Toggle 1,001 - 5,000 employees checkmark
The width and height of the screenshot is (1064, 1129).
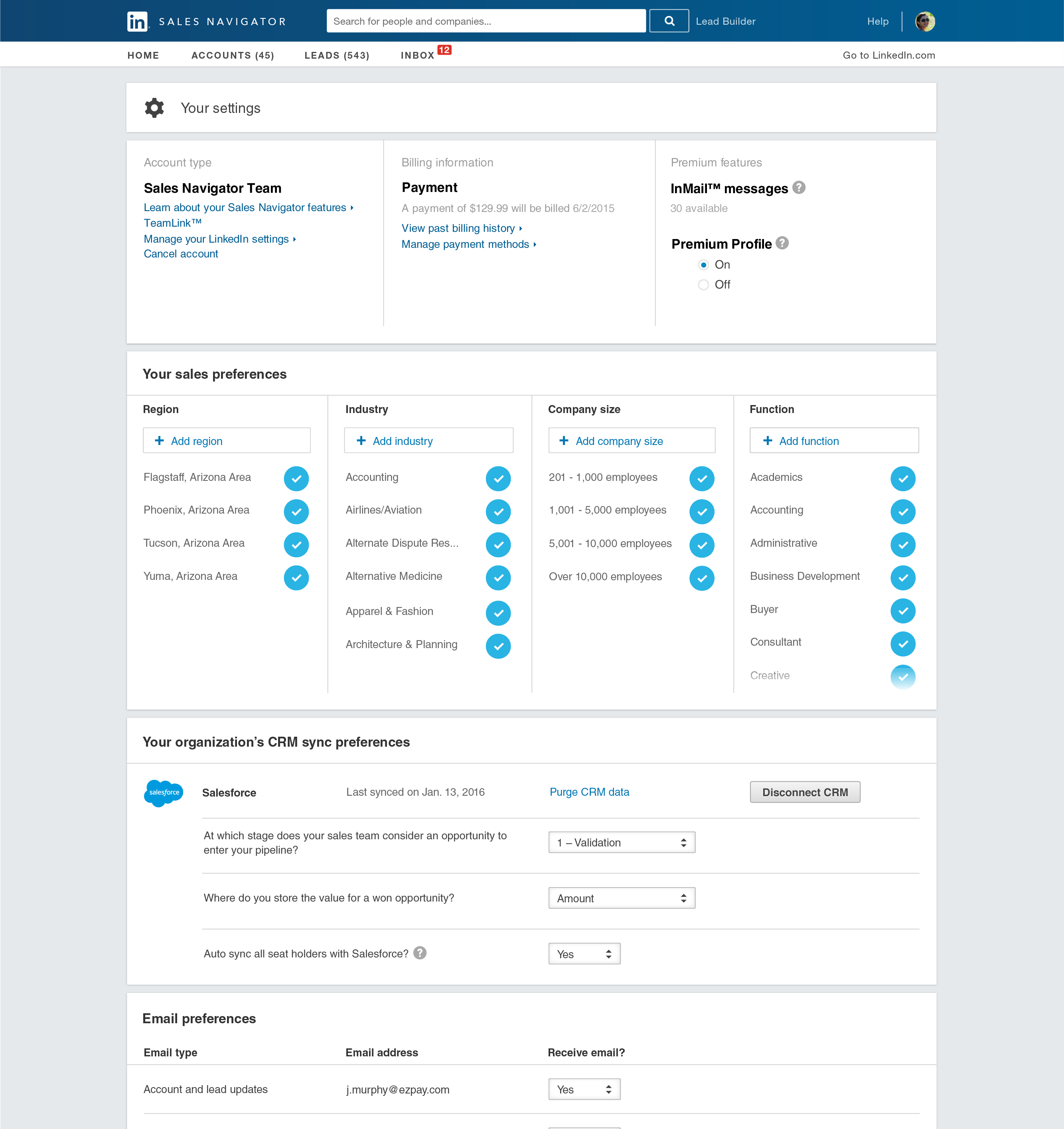[702, 512]
